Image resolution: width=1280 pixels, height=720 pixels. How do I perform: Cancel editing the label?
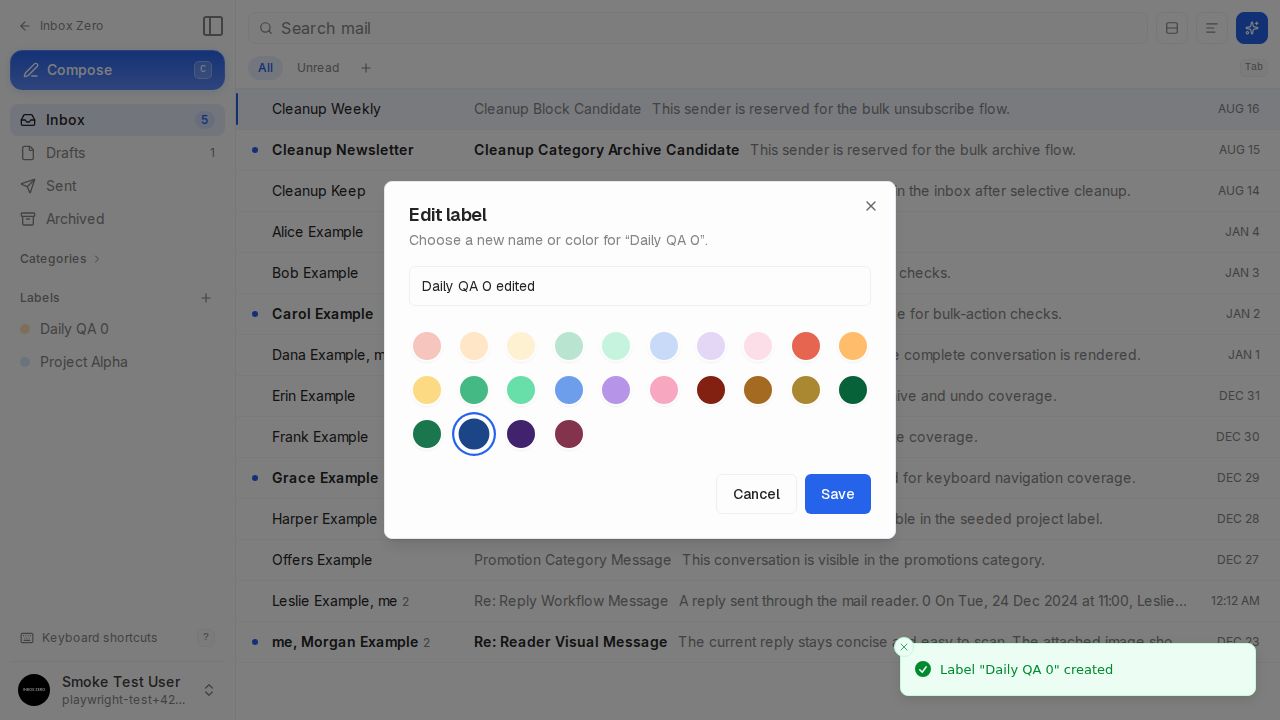tap(756, 494)
